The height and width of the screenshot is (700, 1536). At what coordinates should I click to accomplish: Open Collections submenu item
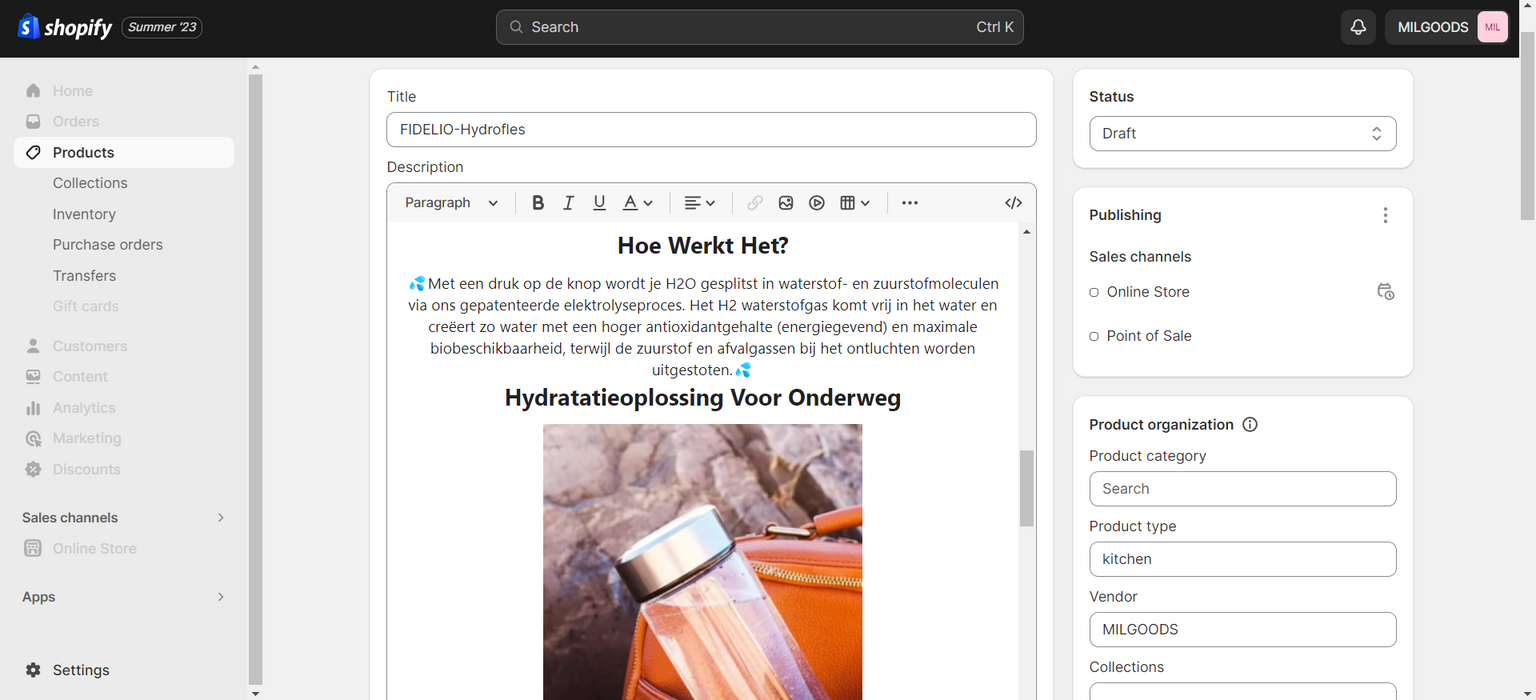[90, 183]
